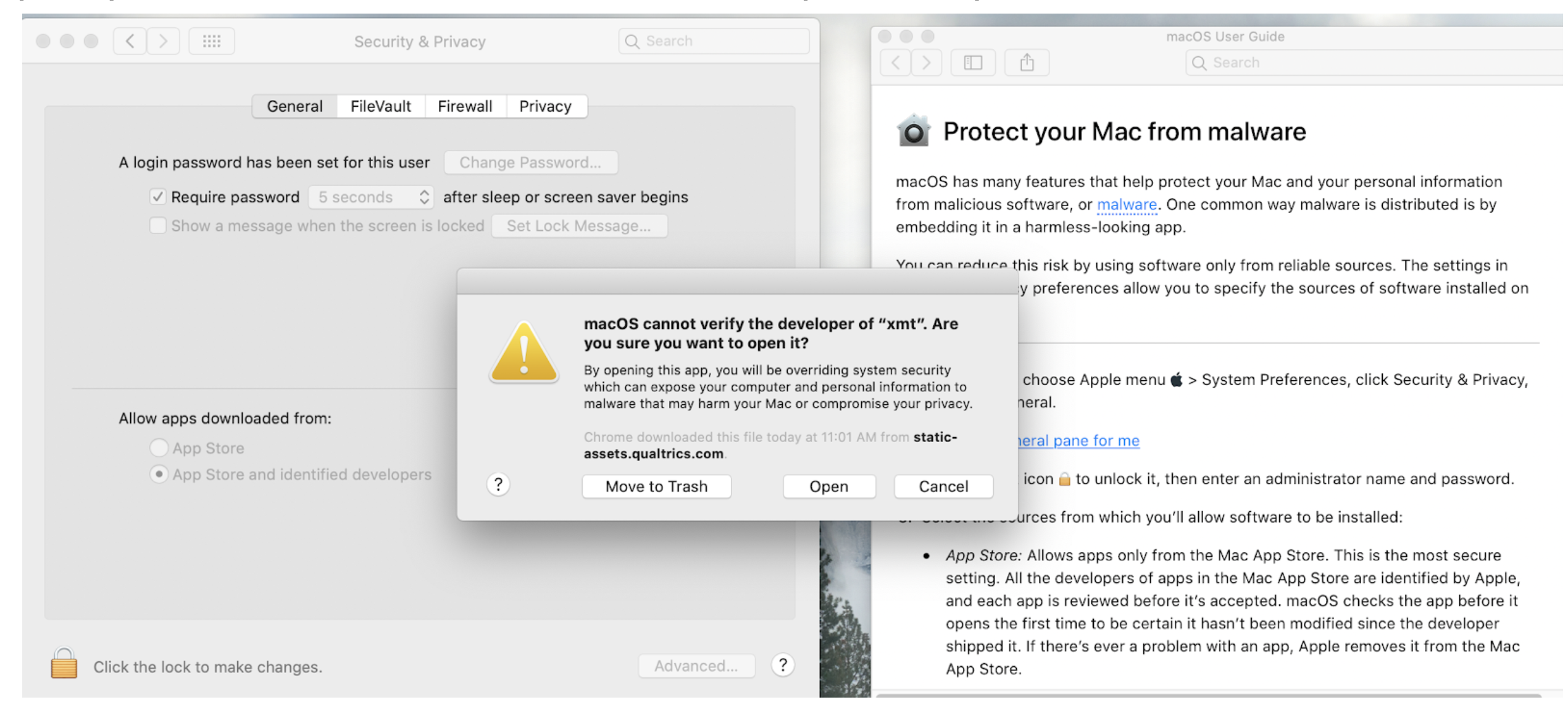Show all preferences grid icon

(x=212, y=41)
